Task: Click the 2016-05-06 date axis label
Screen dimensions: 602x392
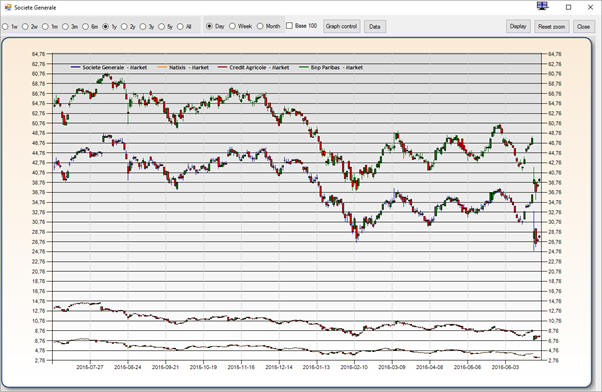Action: pyautogui.click(x=467, y=367)
